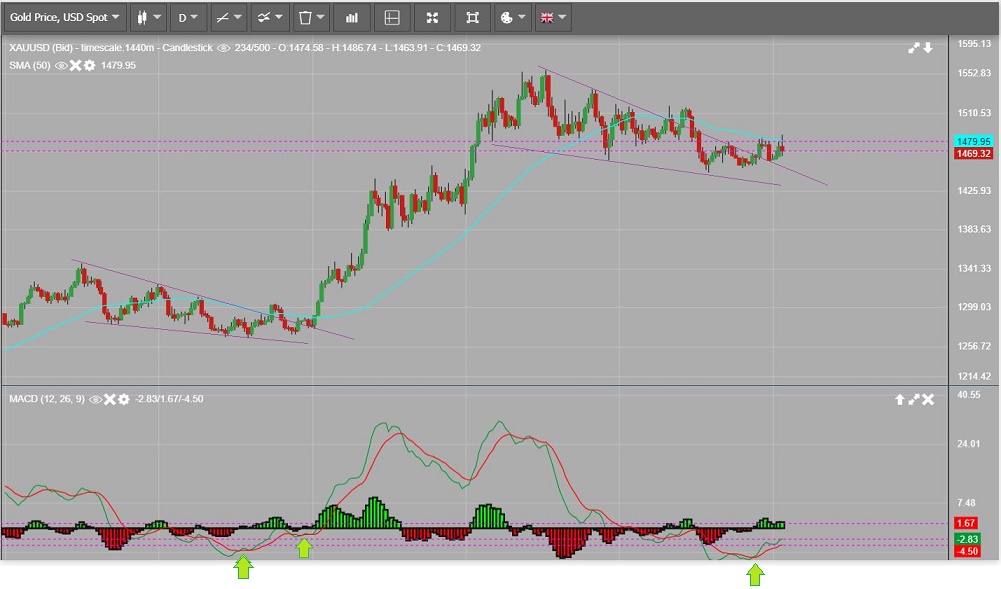1001x589 pixels.
Task: Toggle visibility of XAUUSD candlestick series
Action: (223, 48)
